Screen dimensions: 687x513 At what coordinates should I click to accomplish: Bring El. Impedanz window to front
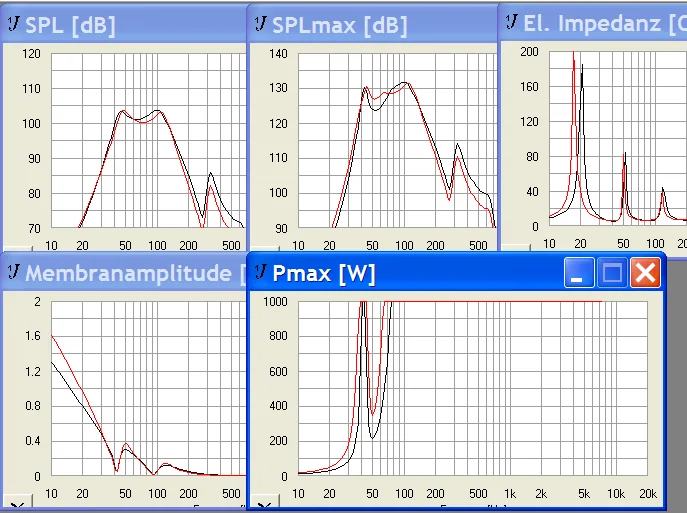point(593,23)
